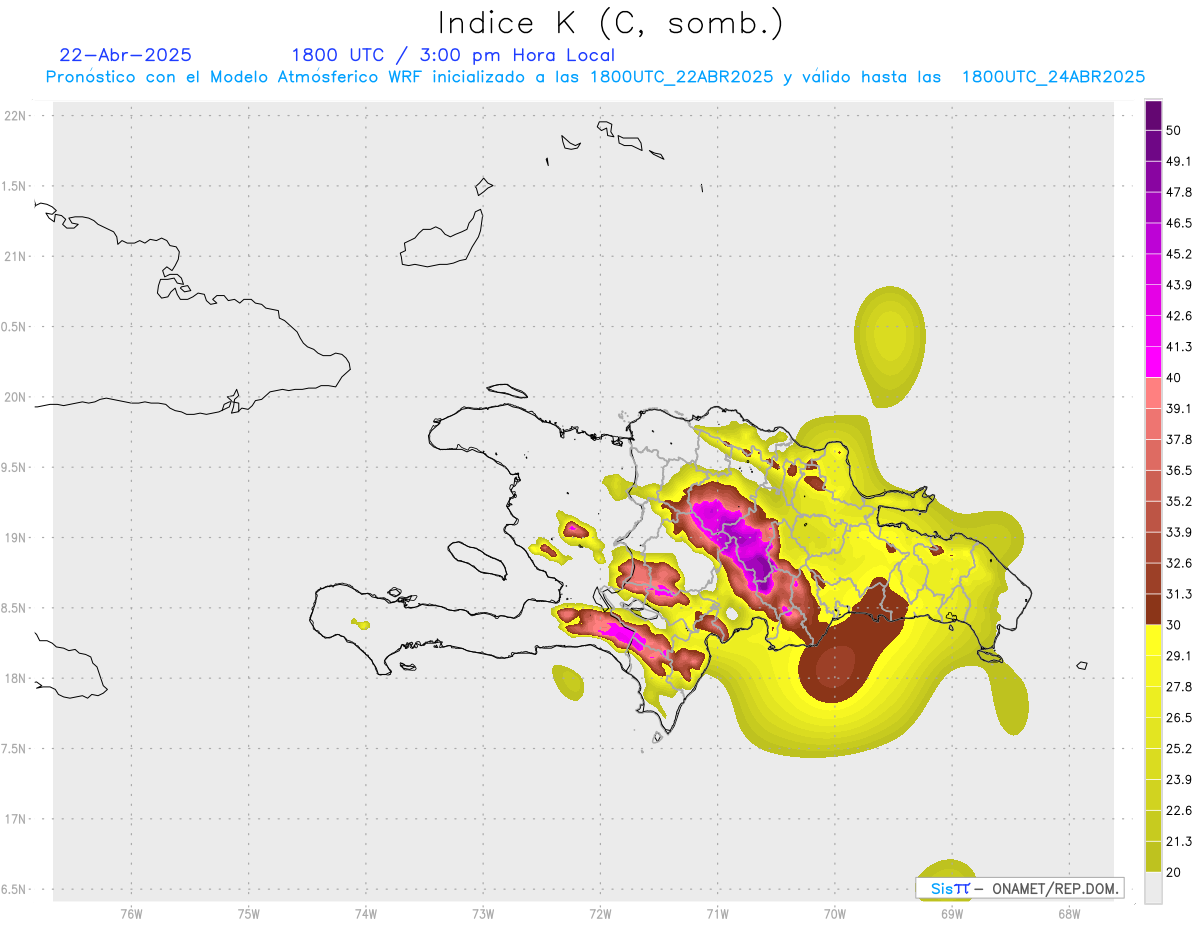Click the colorbar value "33.9"

(x=1178, y=532)
